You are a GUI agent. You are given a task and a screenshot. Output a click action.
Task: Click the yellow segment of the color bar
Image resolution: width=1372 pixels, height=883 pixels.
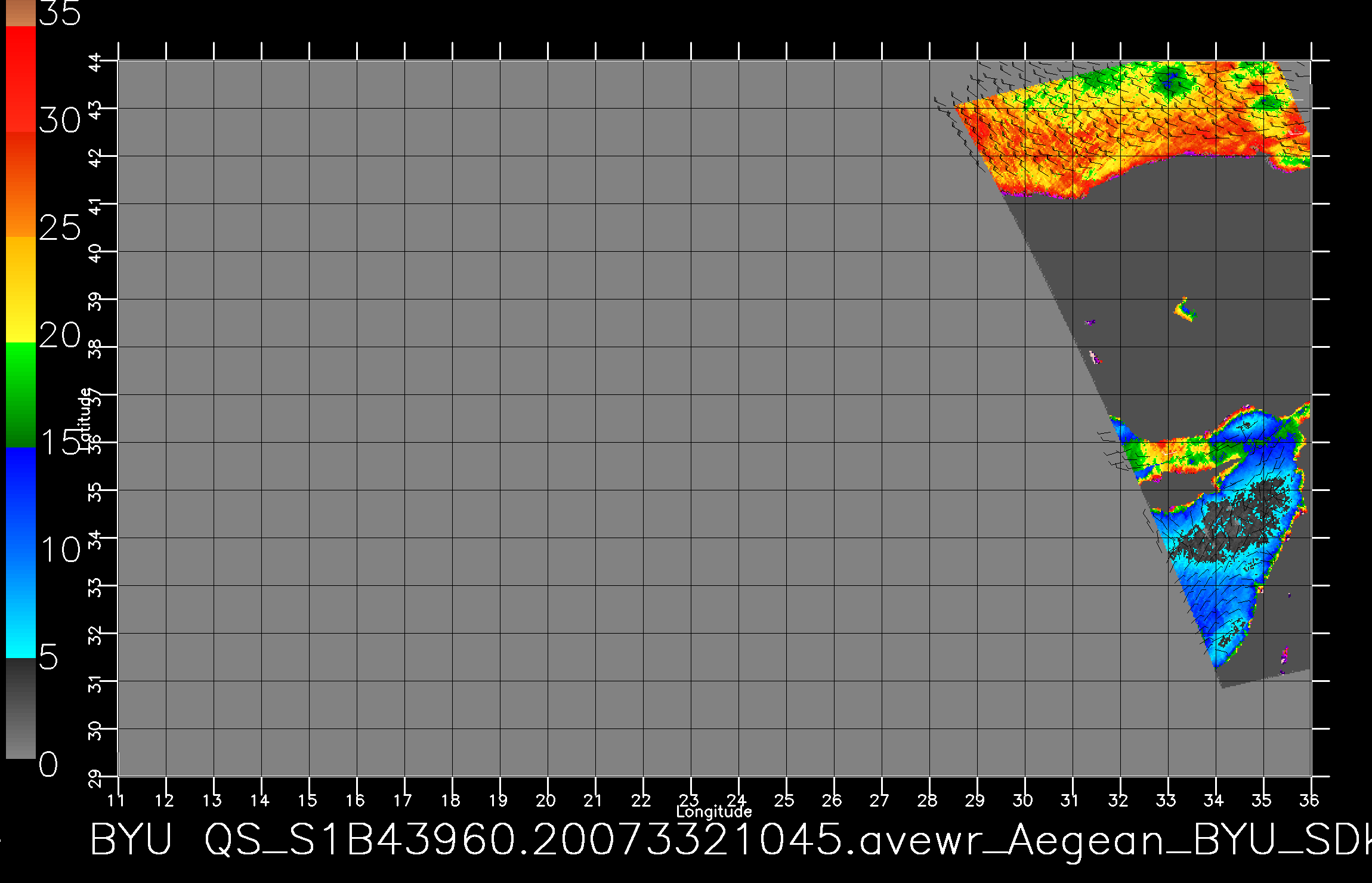[21, 289]
